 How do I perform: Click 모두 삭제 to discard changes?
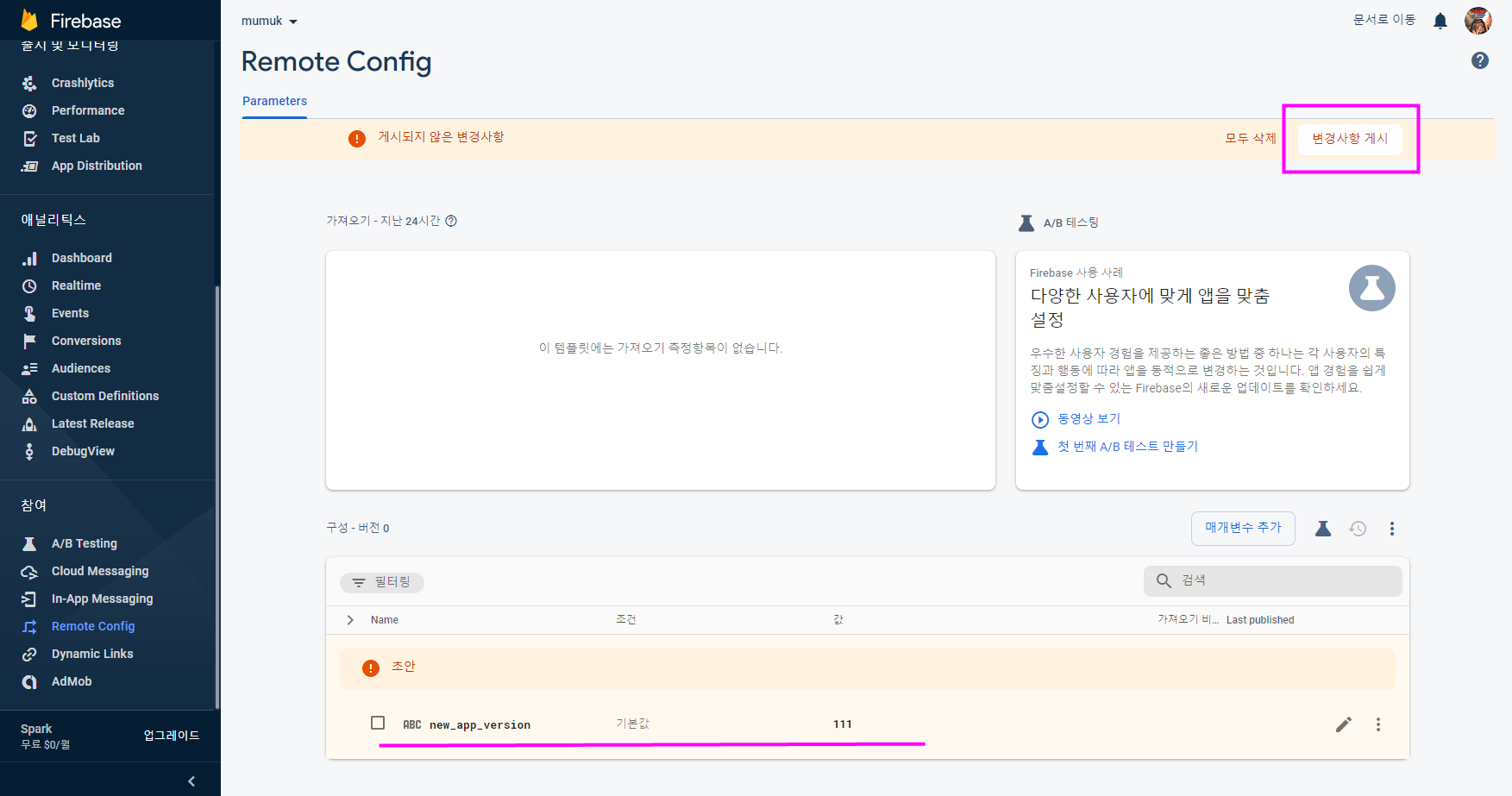(x=1251, y=138)
